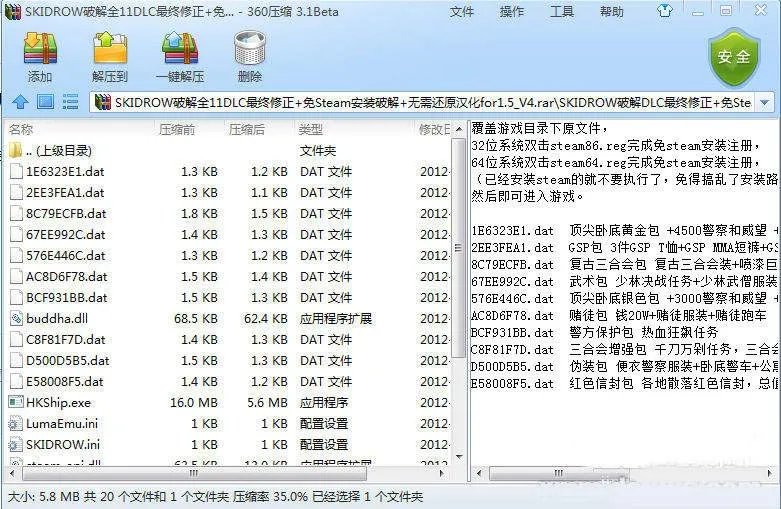781x509 pixels.
Task: Select the '.. (上级目录)' row name
Action: [x=59, y=150]
